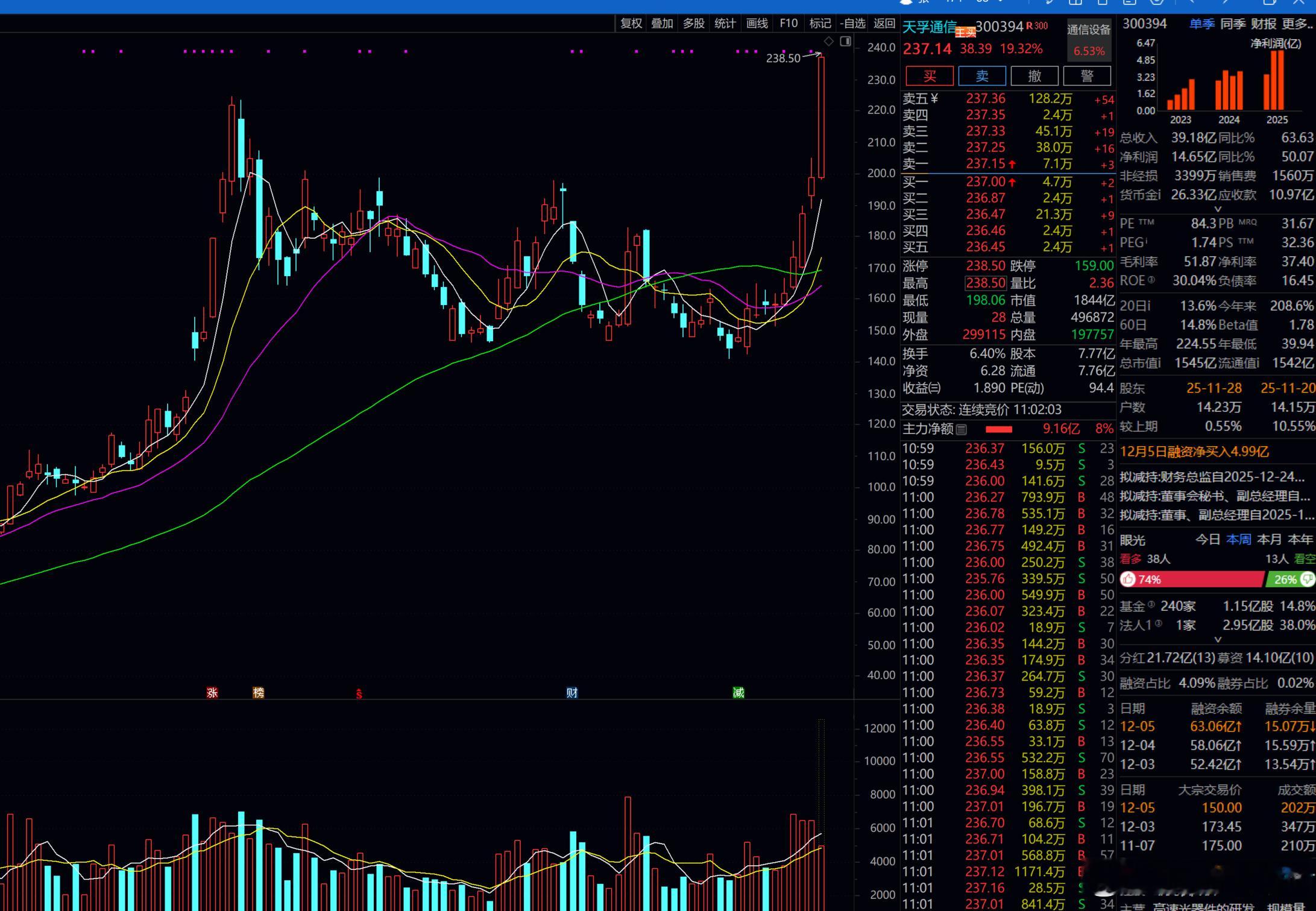Screen dimensions: 1316x911
Task: Open the 主力净额 detail list icon
Action: (962, 429)
